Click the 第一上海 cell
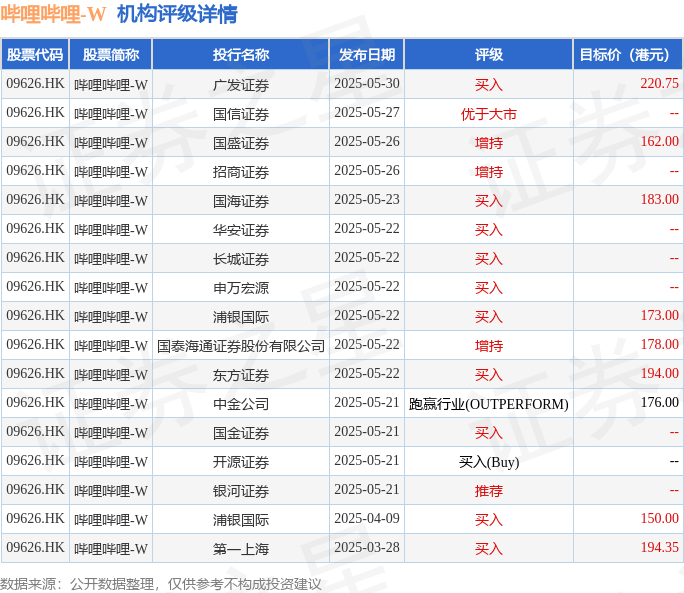This screenshot has width=684, height=593. (x=241, y=549)
